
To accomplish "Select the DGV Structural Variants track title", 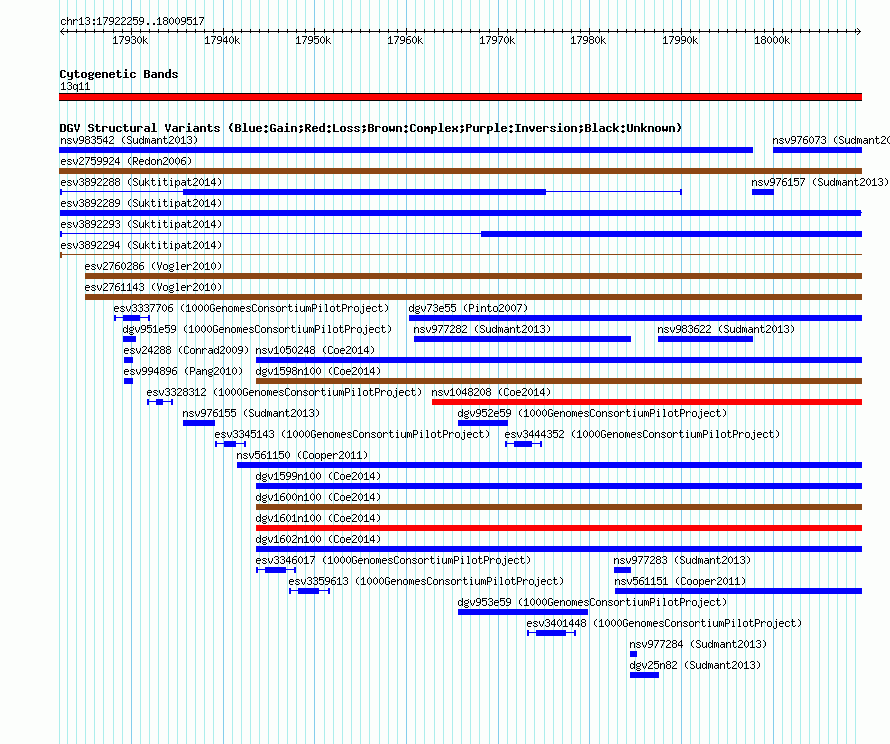I will 370,128.
